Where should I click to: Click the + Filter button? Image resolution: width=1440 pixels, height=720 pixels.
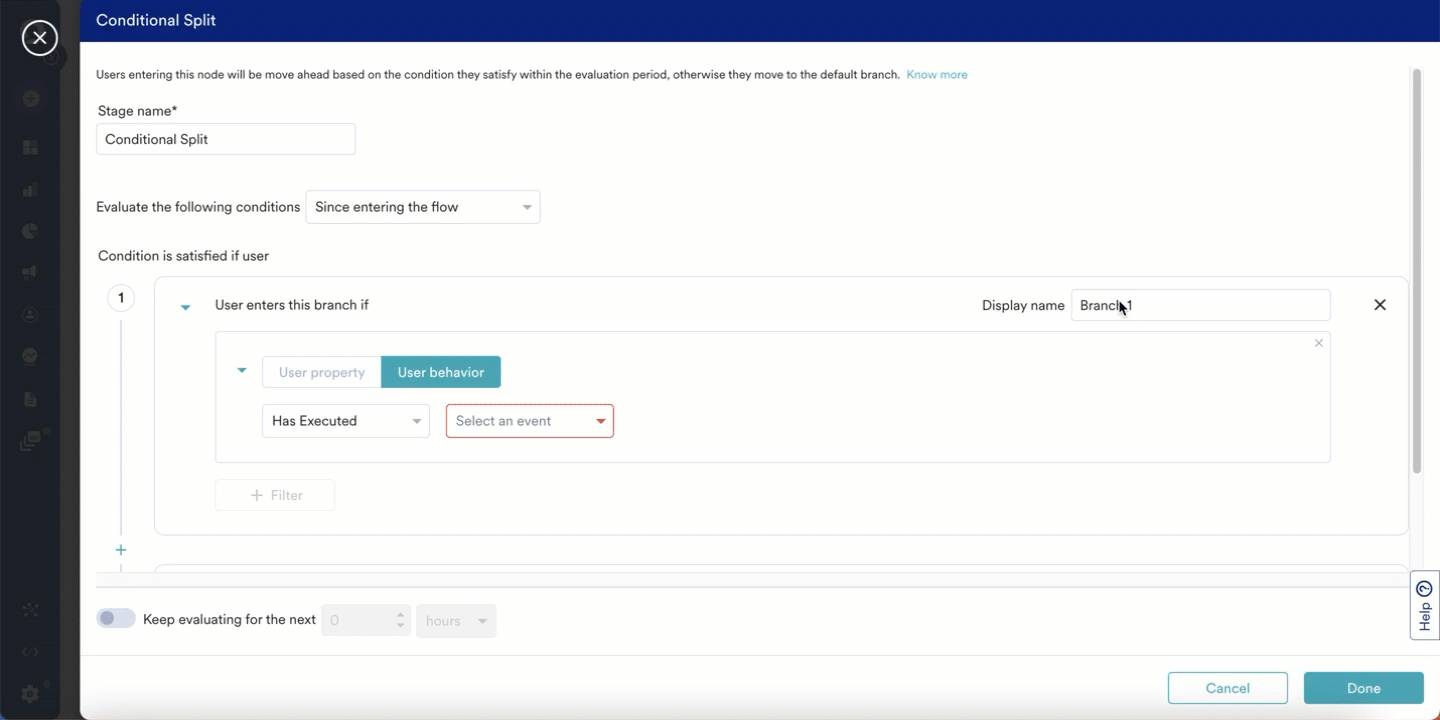[x=275, y=495]
